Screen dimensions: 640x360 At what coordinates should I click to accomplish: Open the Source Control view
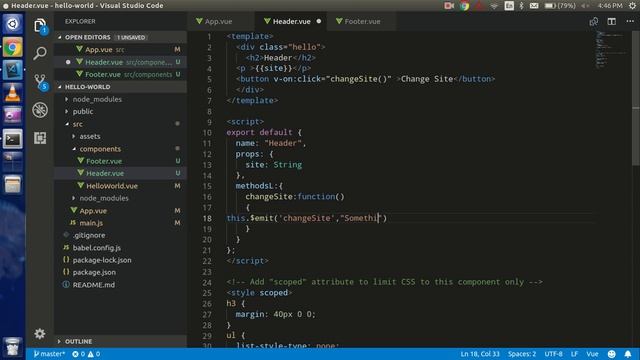[x=40, y=81]
